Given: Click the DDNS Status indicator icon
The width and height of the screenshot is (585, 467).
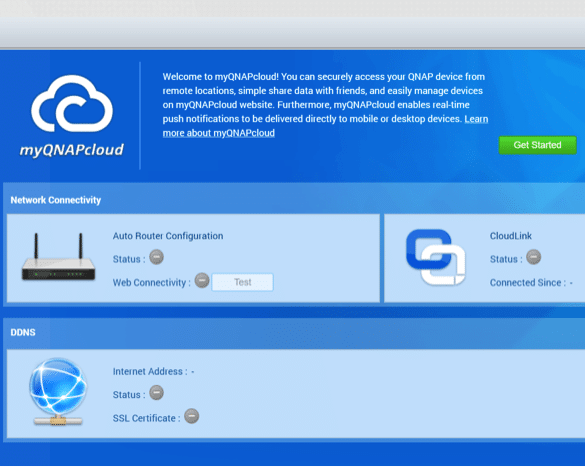Looking at the screenshot, I should [157, 393].
